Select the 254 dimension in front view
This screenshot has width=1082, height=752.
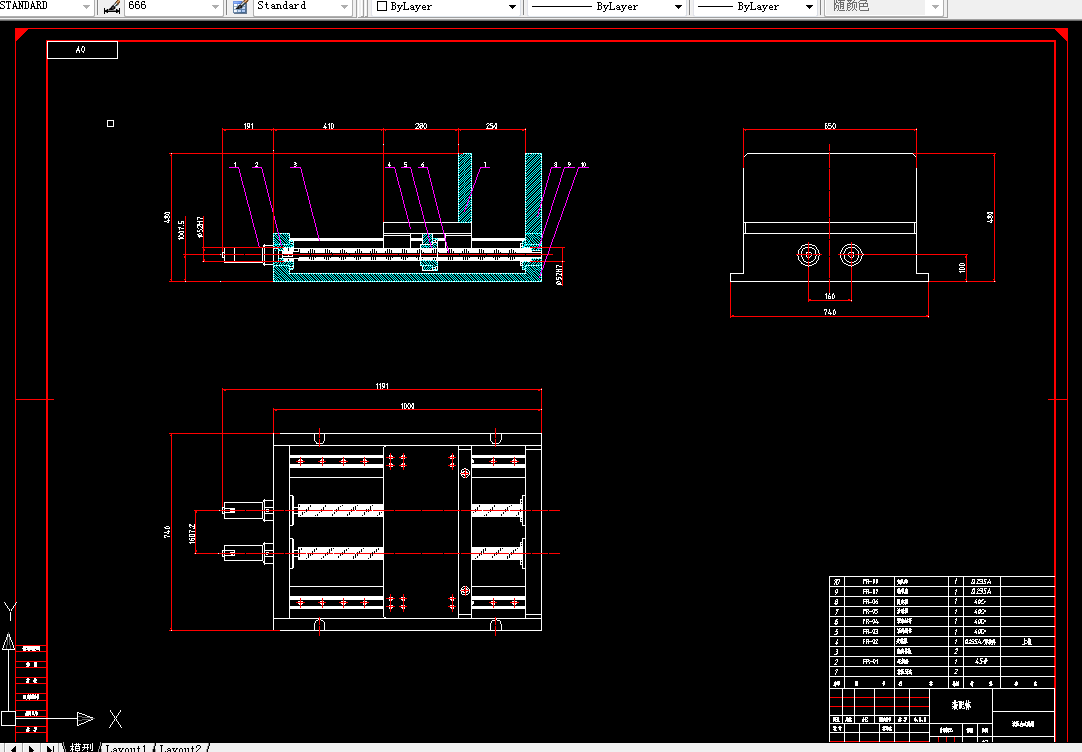[x=491, y=126]
